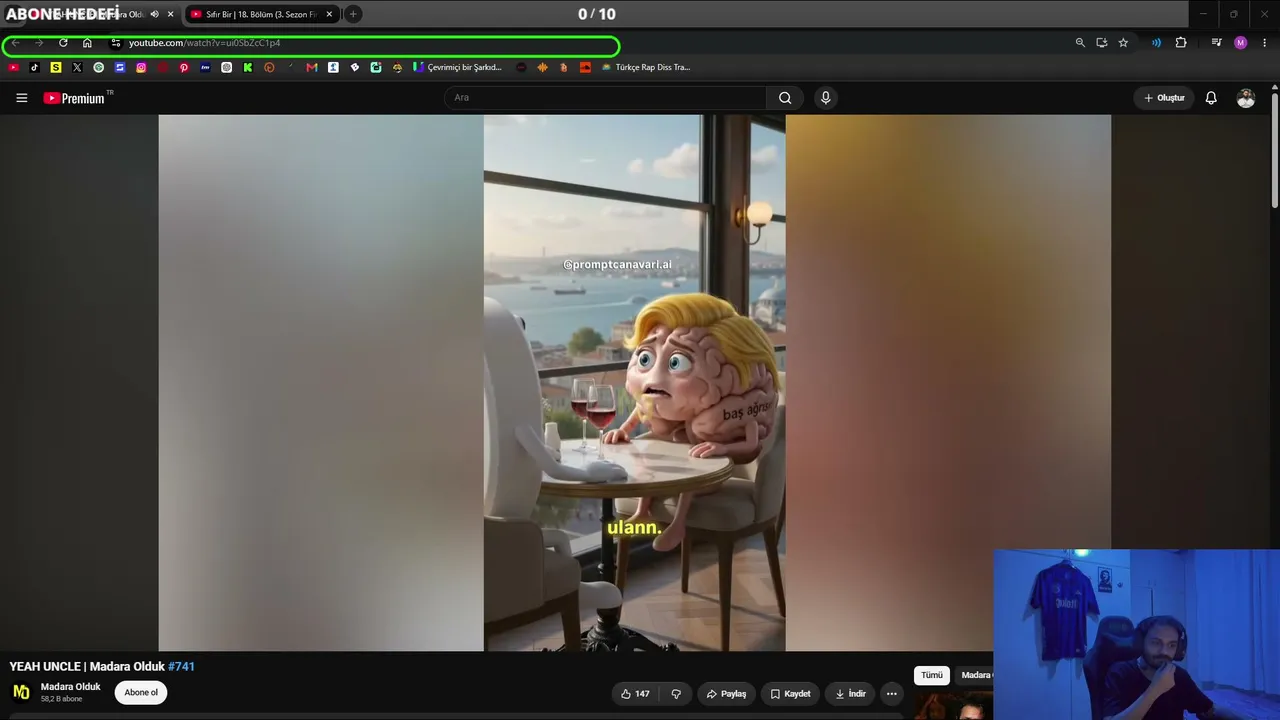Viewport: 1280px width, 720px height.
Task: Click the Abone ol subscribe button
Action: coord(141,692)
